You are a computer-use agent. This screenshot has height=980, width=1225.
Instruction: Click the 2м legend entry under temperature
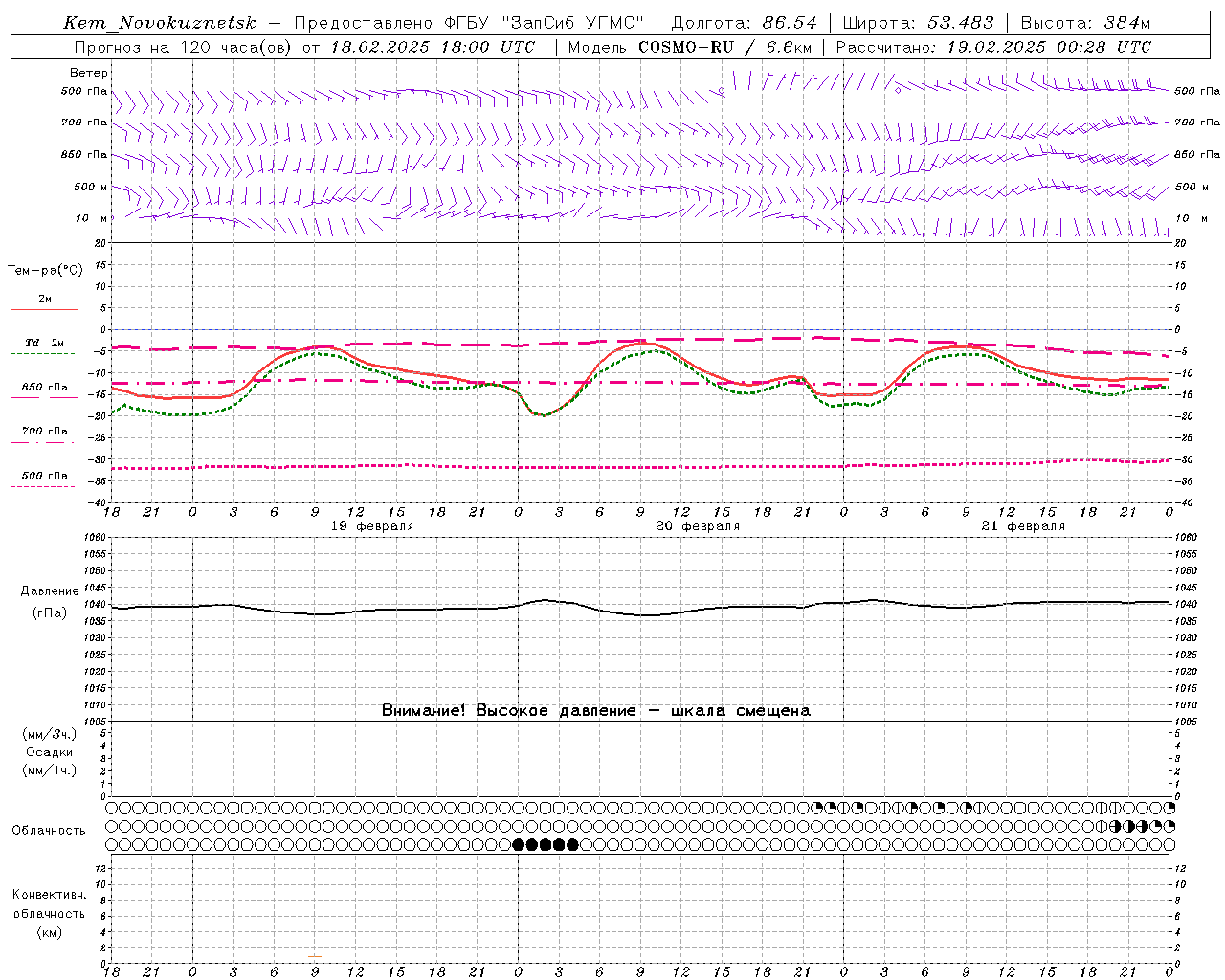point(45,300)
